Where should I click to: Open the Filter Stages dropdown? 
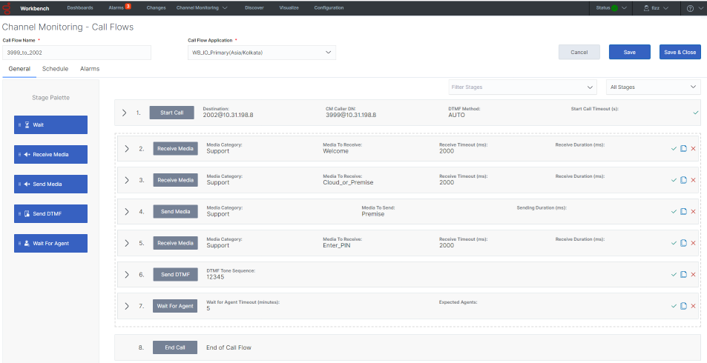coord(523,87)
